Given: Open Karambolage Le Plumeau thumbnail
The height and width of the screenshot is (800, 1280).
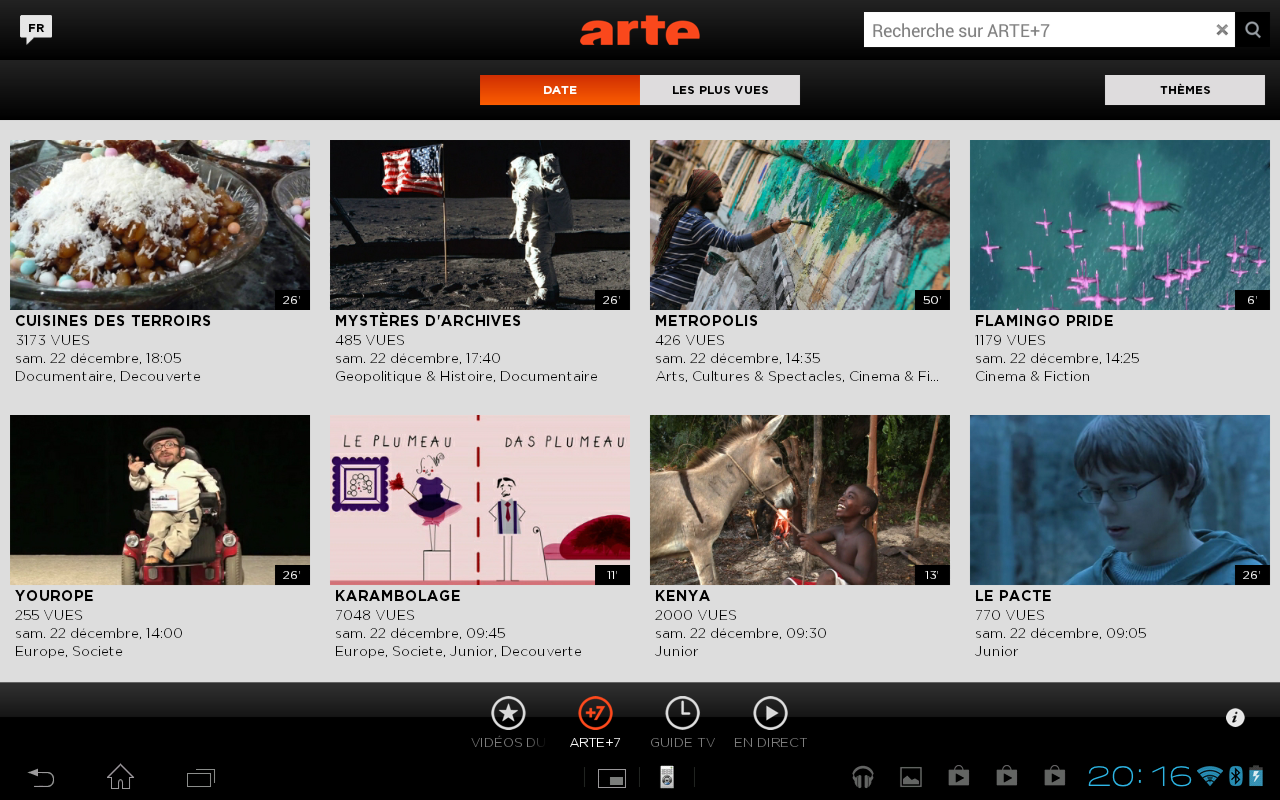Looking at the screenshot, I should [480, 500].
